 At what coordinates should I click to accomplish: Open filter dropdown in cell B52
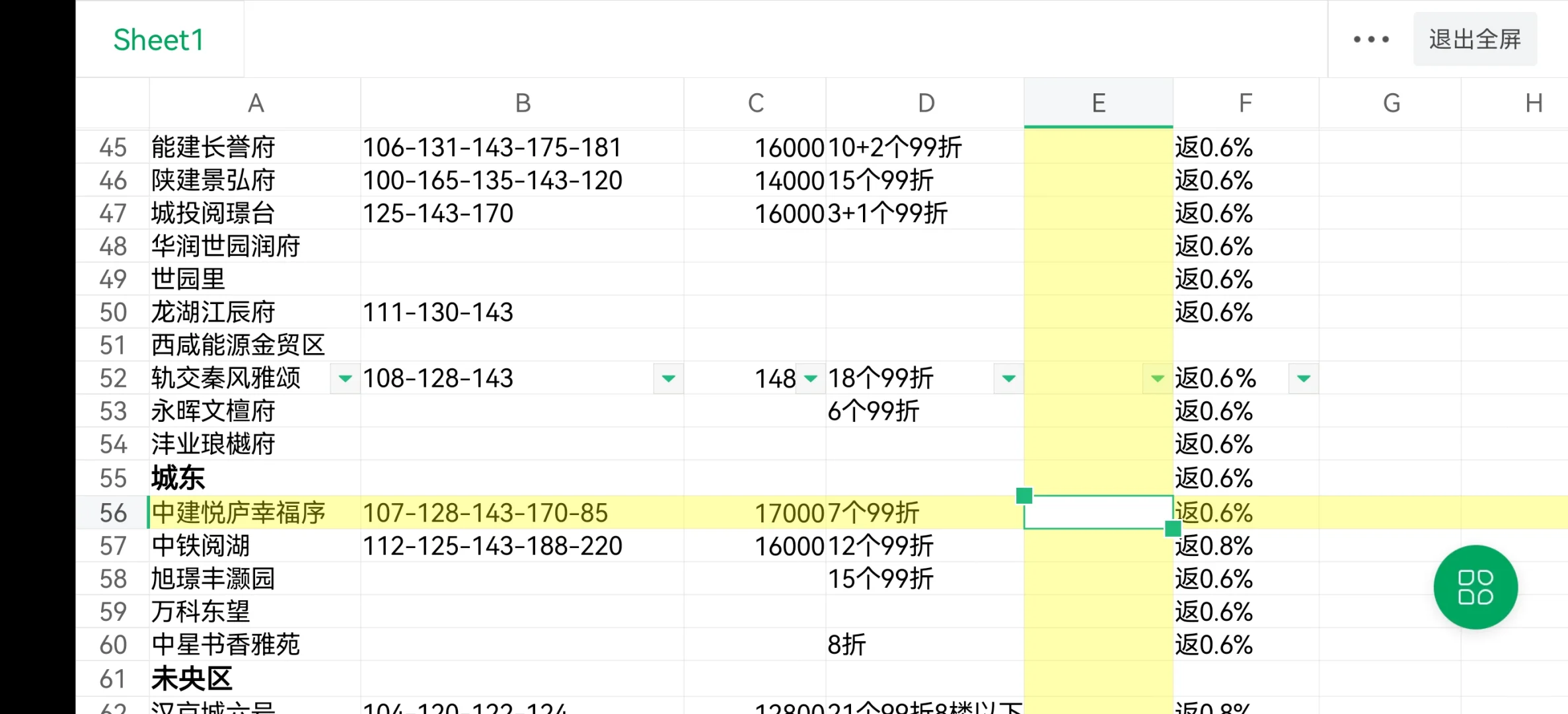(668, 378)
